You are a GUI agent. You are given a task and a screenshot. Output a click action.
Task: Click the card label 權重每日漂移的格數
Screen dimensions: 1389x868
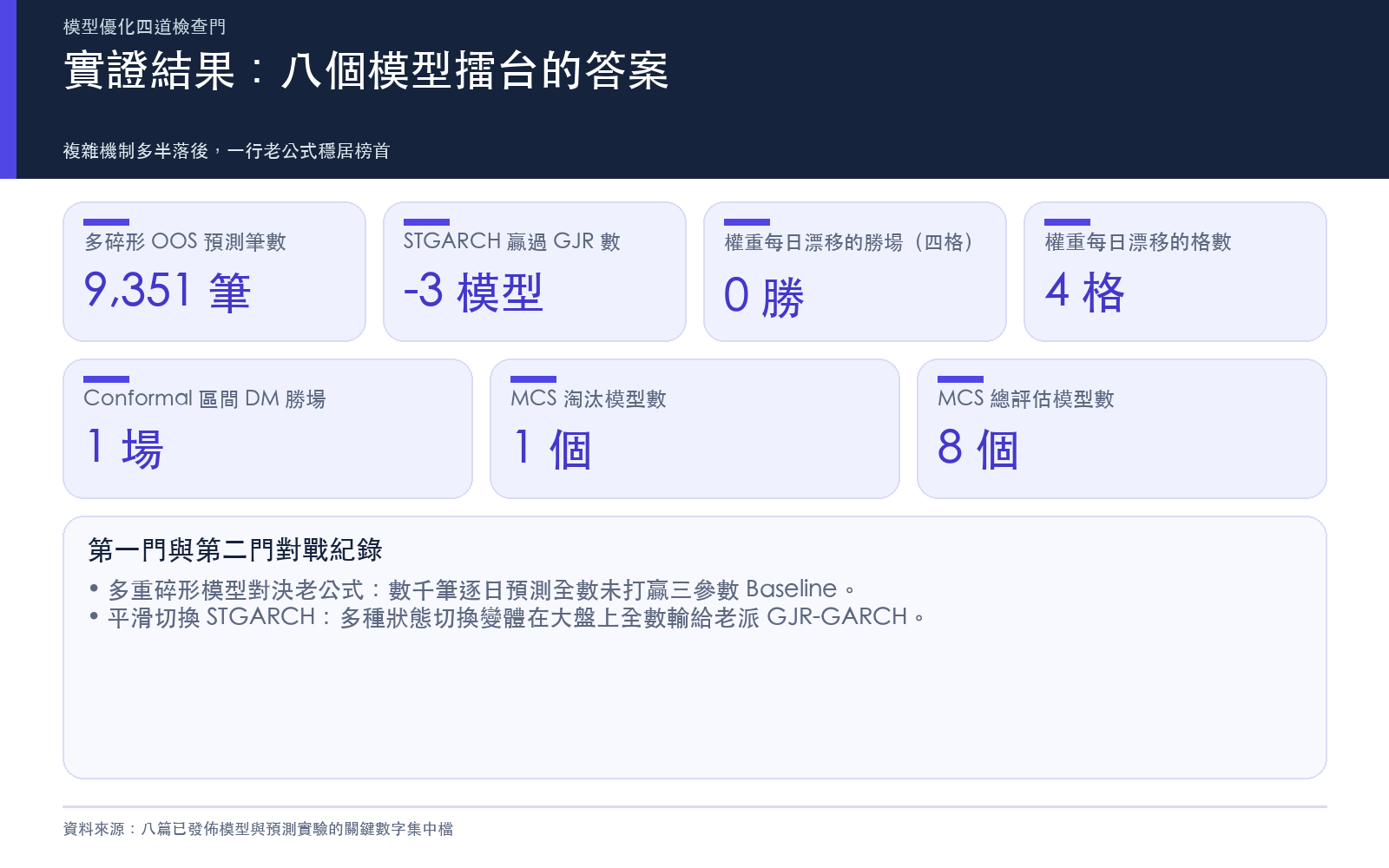(x=1138, y=241)
